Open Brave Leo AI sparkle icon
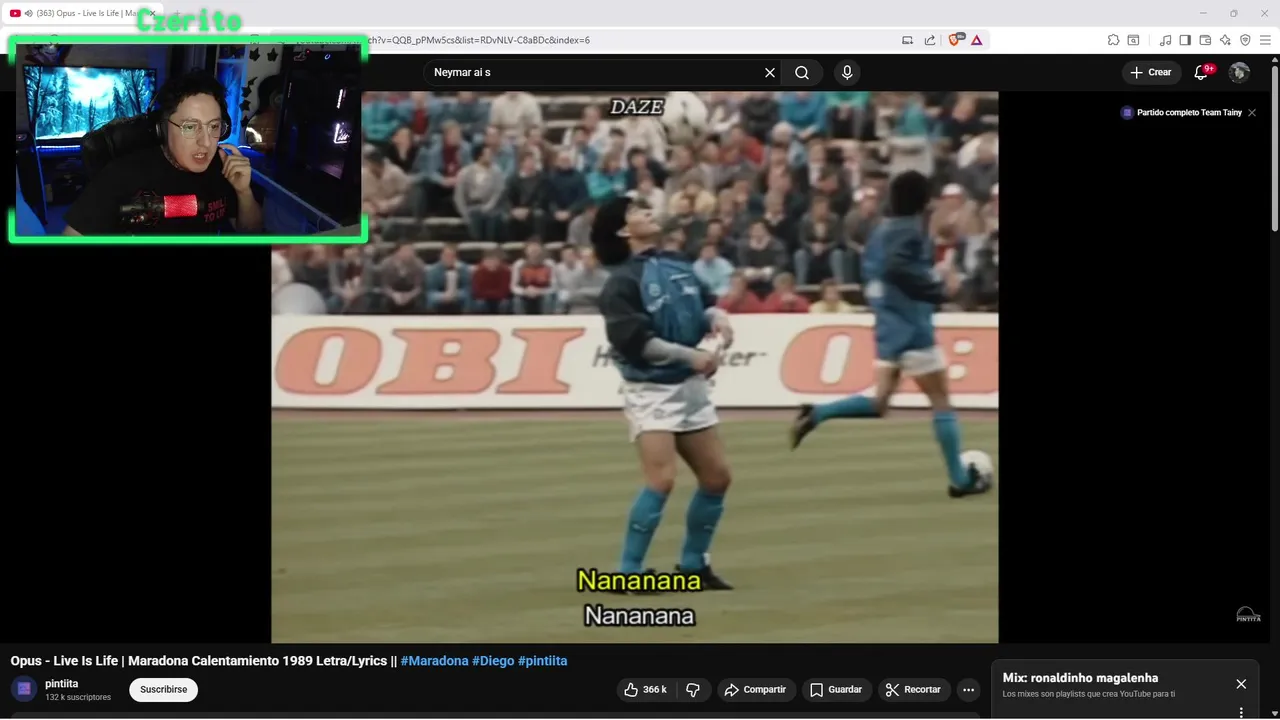This screenshot has height=720, width=1280. tap(1225, 40)
